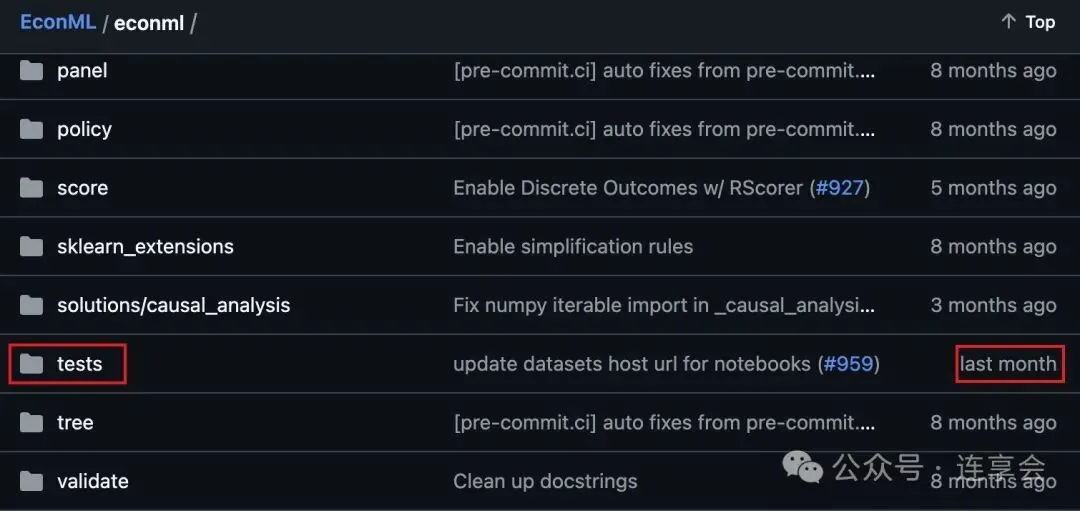
Task: Go to EconML repository root breadcrumb
Action: pyautogui.click(x=58, y=22)
